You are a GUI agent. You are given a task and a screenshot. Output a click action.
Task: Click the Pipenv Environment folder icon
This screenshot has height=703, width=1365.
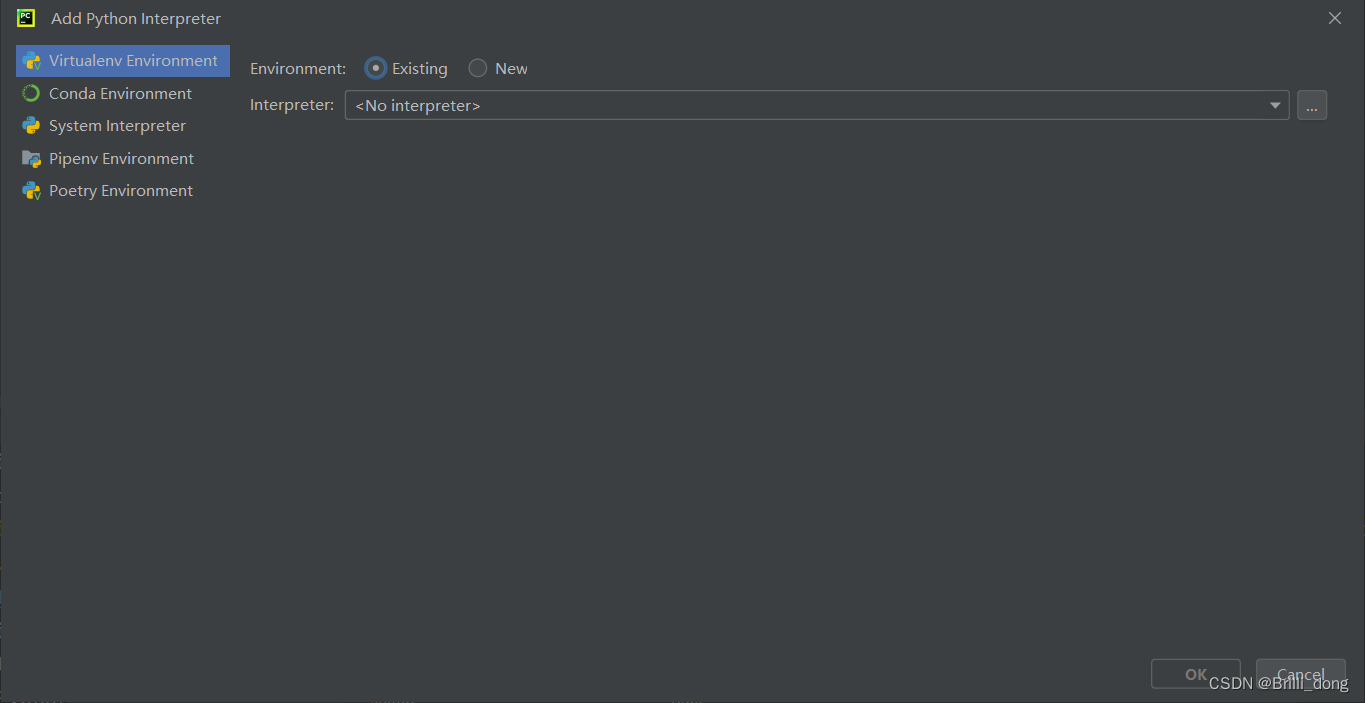pos(31,158)
